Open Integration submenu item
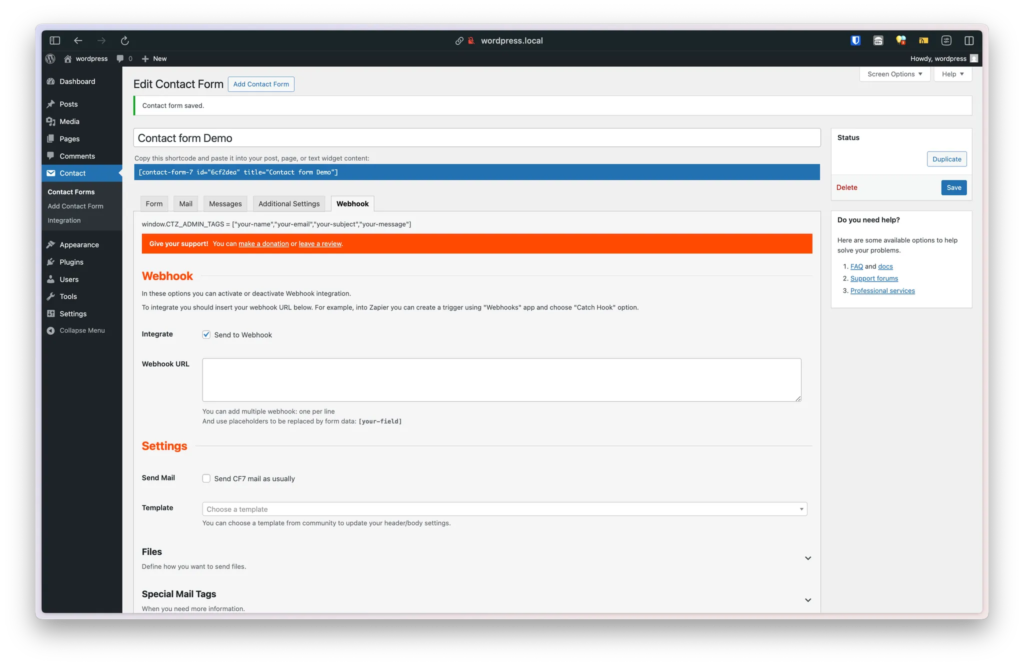This screenshot has width=1024, height=666. (x=64, y=221)
